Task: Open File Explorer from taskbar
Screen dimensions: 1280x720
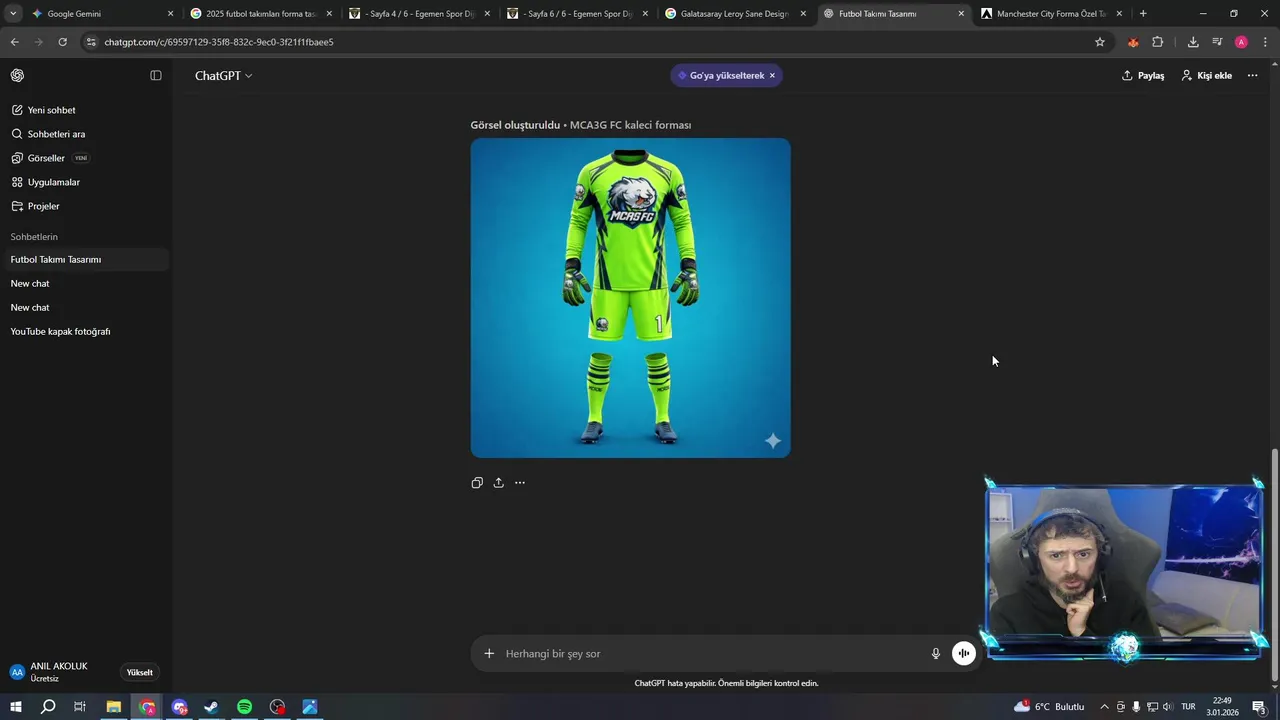Action: click(x=114, y=707)
